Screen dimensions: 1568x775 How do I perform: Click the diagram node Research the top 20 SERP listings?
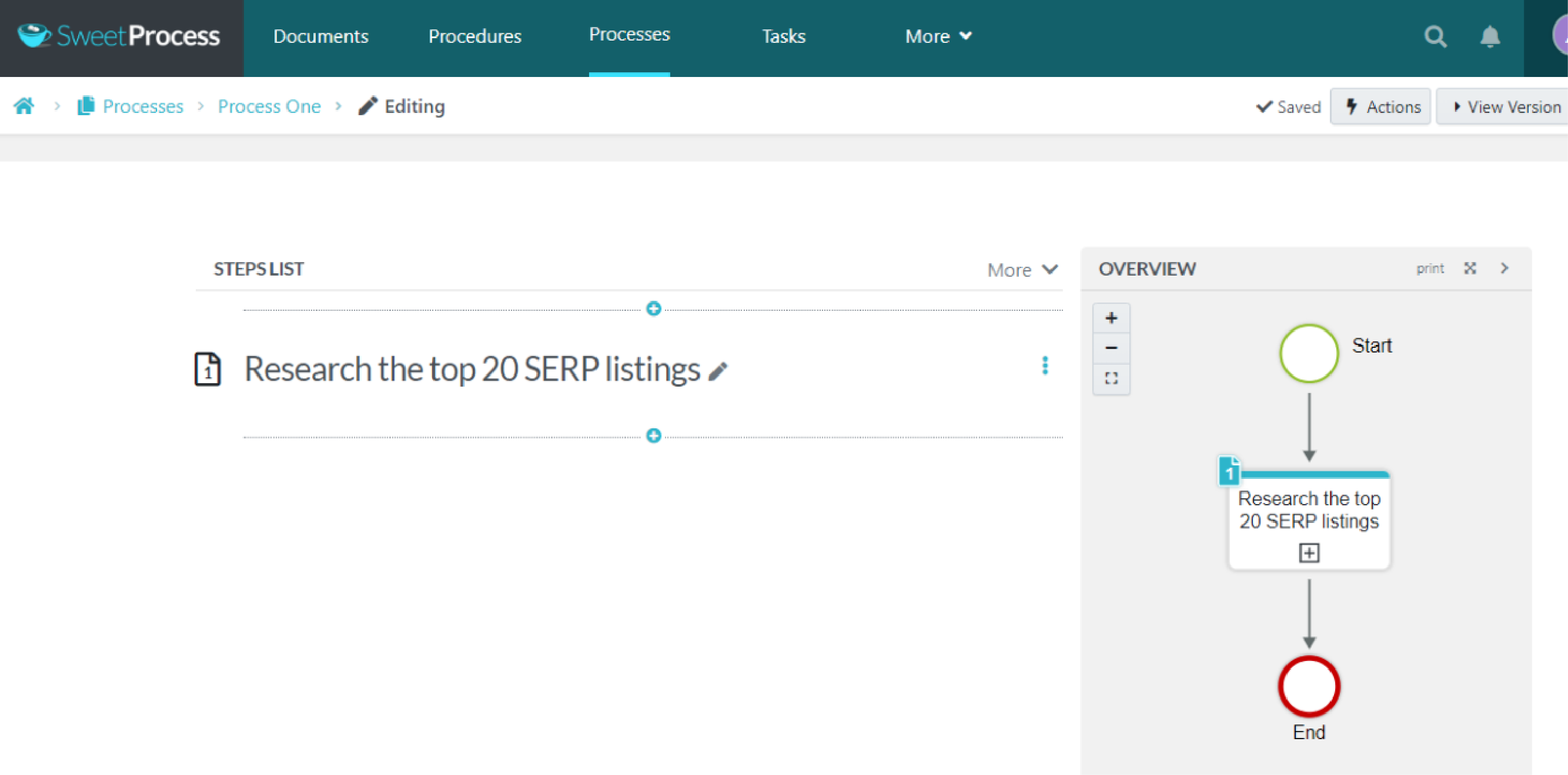[1309, 521]
